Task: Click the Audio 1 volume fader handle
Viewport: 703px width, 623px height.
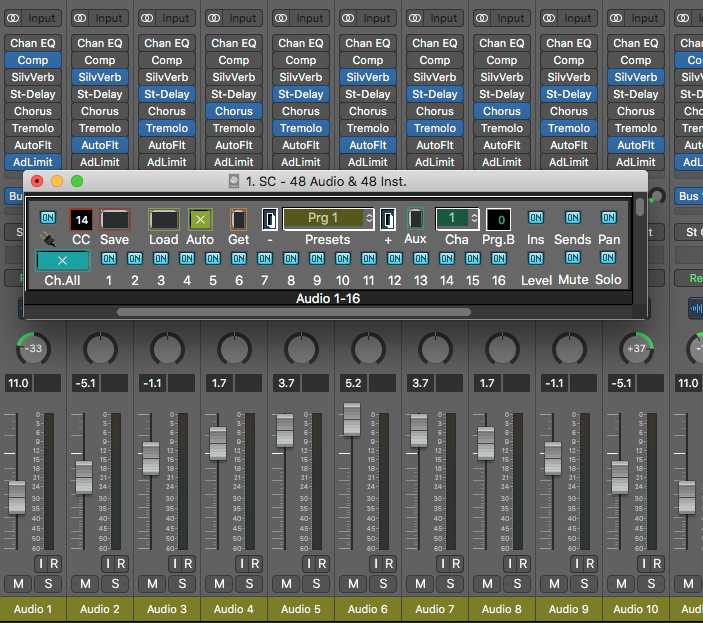Action: click(17, 497)
